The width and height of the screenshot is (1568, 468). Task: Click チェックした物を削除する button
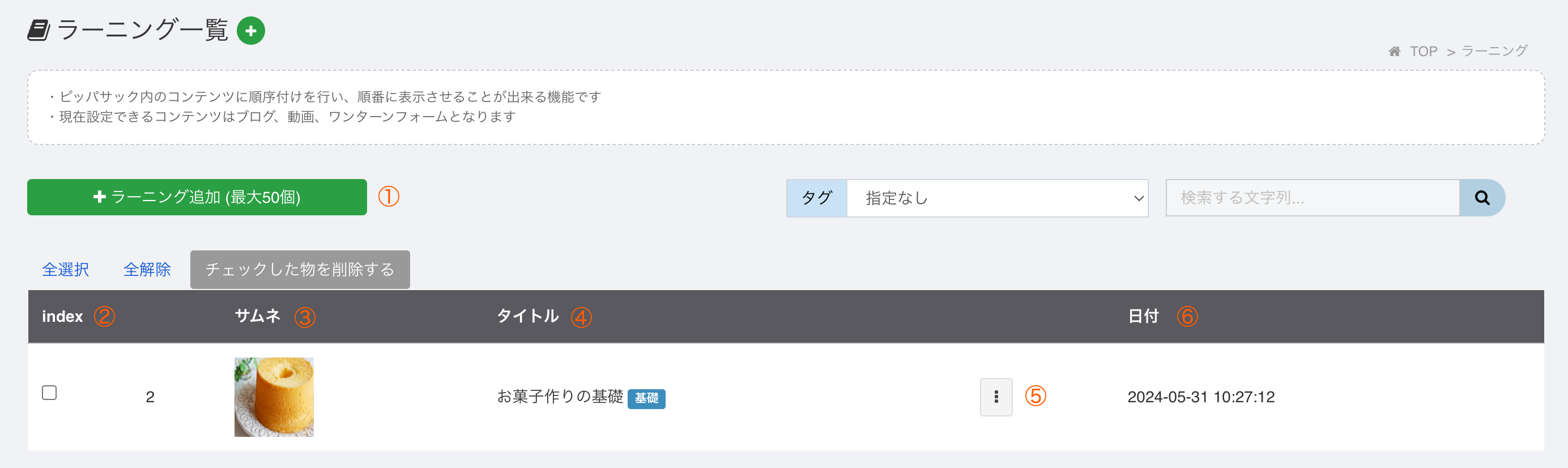point(300,270)
